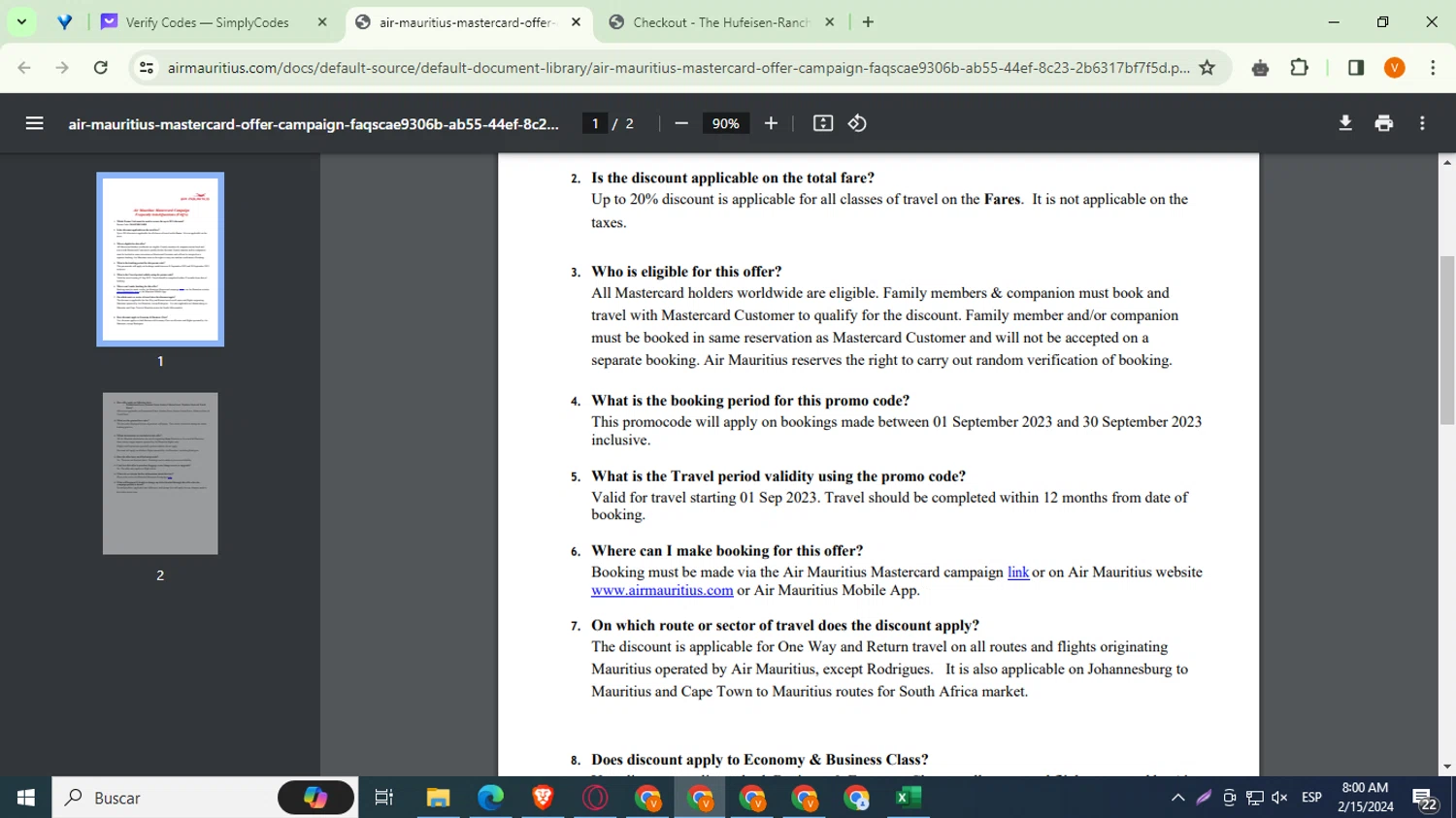Image resolution: width=1456 pixels, height=818 pixels.
Task: Click the heading 'Where can I make booking for this offer?'
Action: click(727, 551)
